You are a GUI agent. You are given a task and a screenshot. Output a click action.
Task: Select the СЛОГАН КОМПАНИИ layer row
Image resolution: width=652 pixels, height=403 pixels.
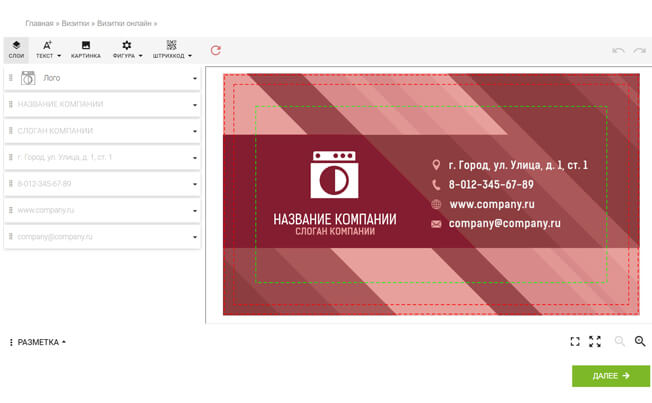pos(102,131)
